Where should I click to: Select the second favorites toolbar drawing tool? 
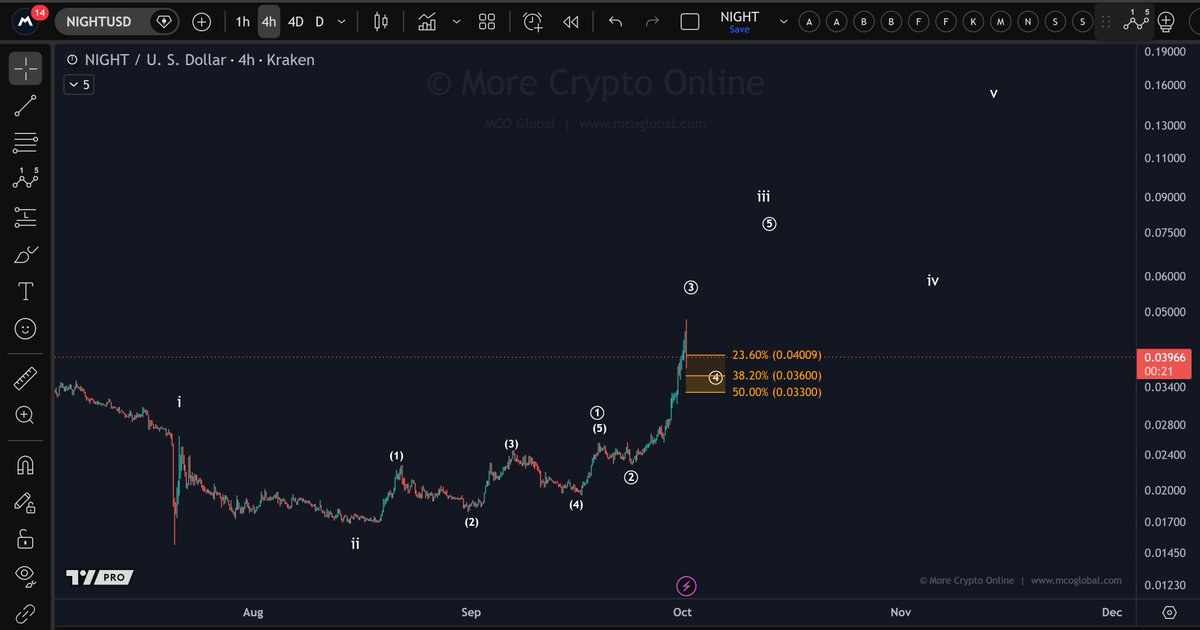click(1164, 21)
